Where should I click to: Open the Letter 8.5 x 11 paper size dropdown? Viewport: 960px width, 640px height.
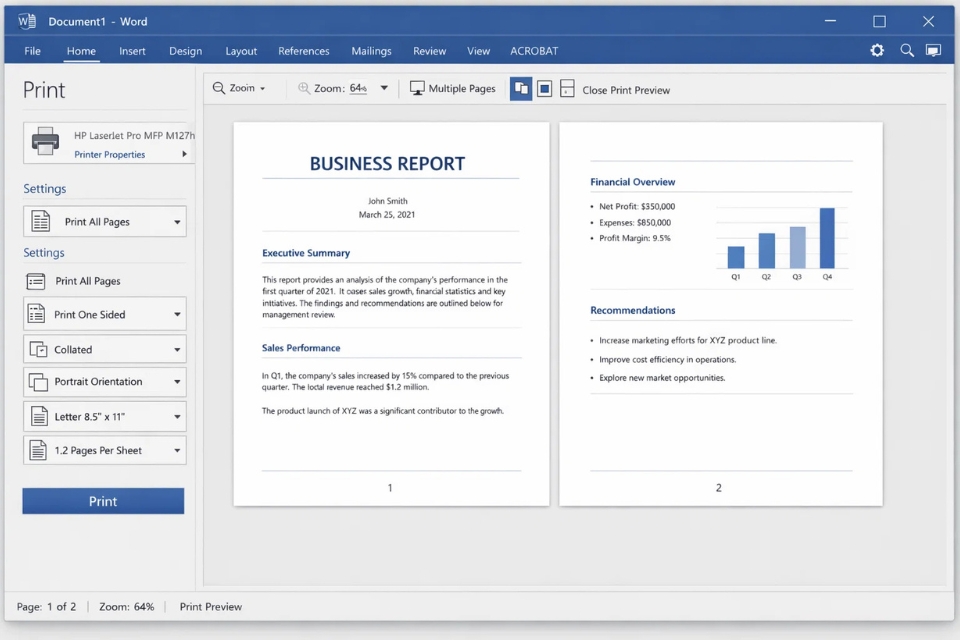(x=104, y=416)
